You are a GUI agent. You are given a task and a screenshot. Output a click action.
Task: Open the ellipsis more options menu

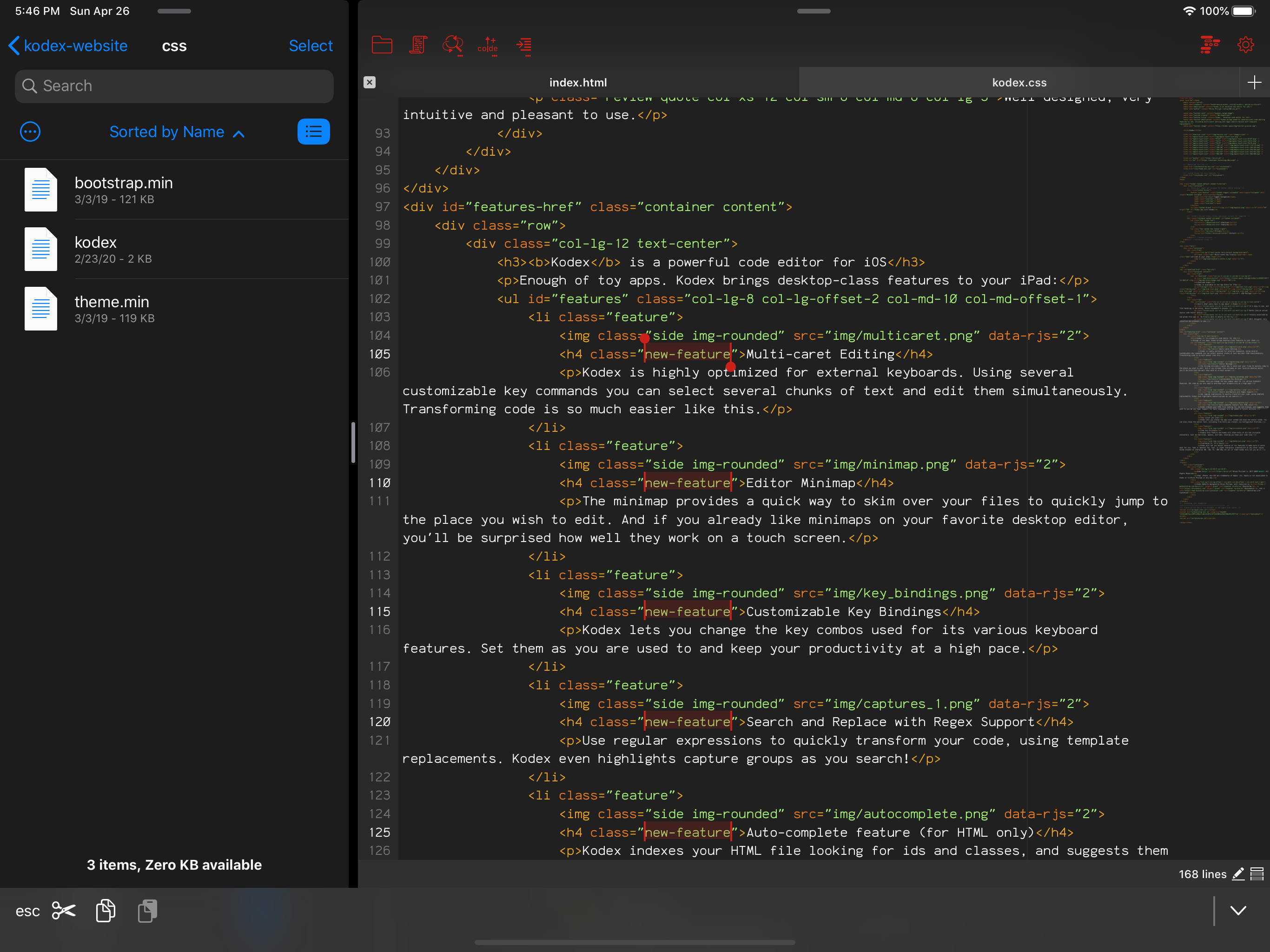[30, 132]
